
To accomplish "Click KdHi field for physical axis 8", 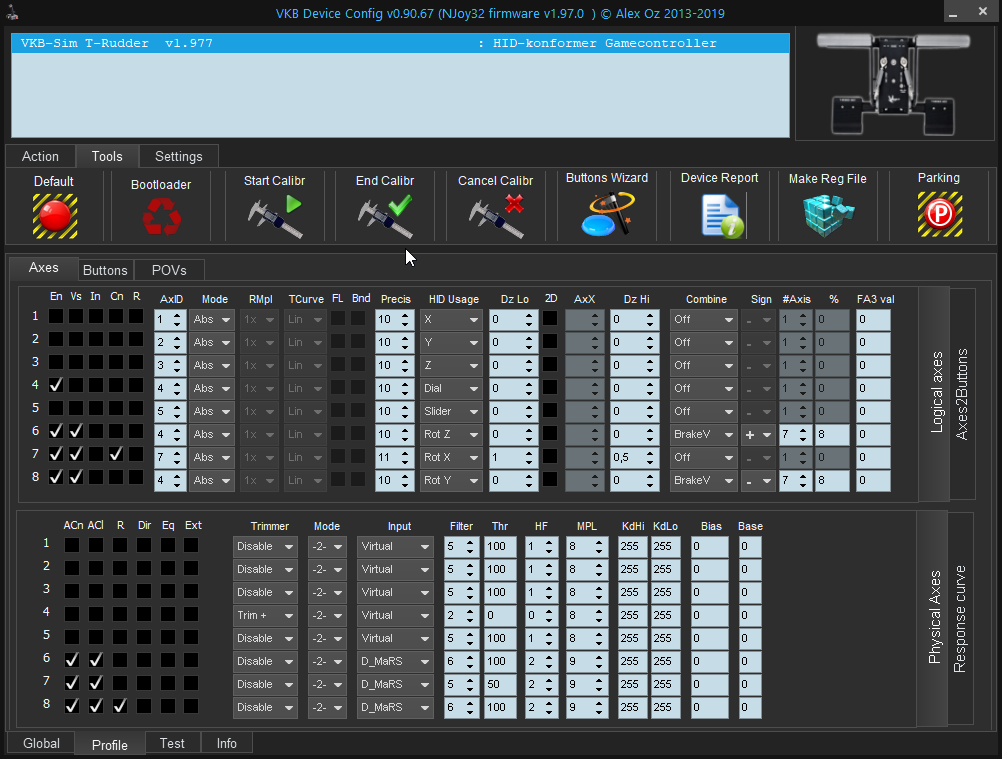I will click(633, 707).
